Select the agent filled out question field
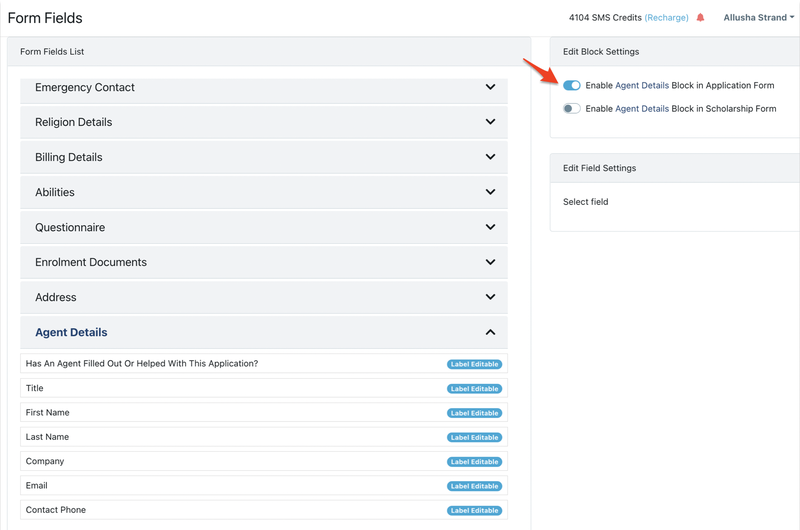This screenshot has height=530, width=800. (x=230, y=364)
